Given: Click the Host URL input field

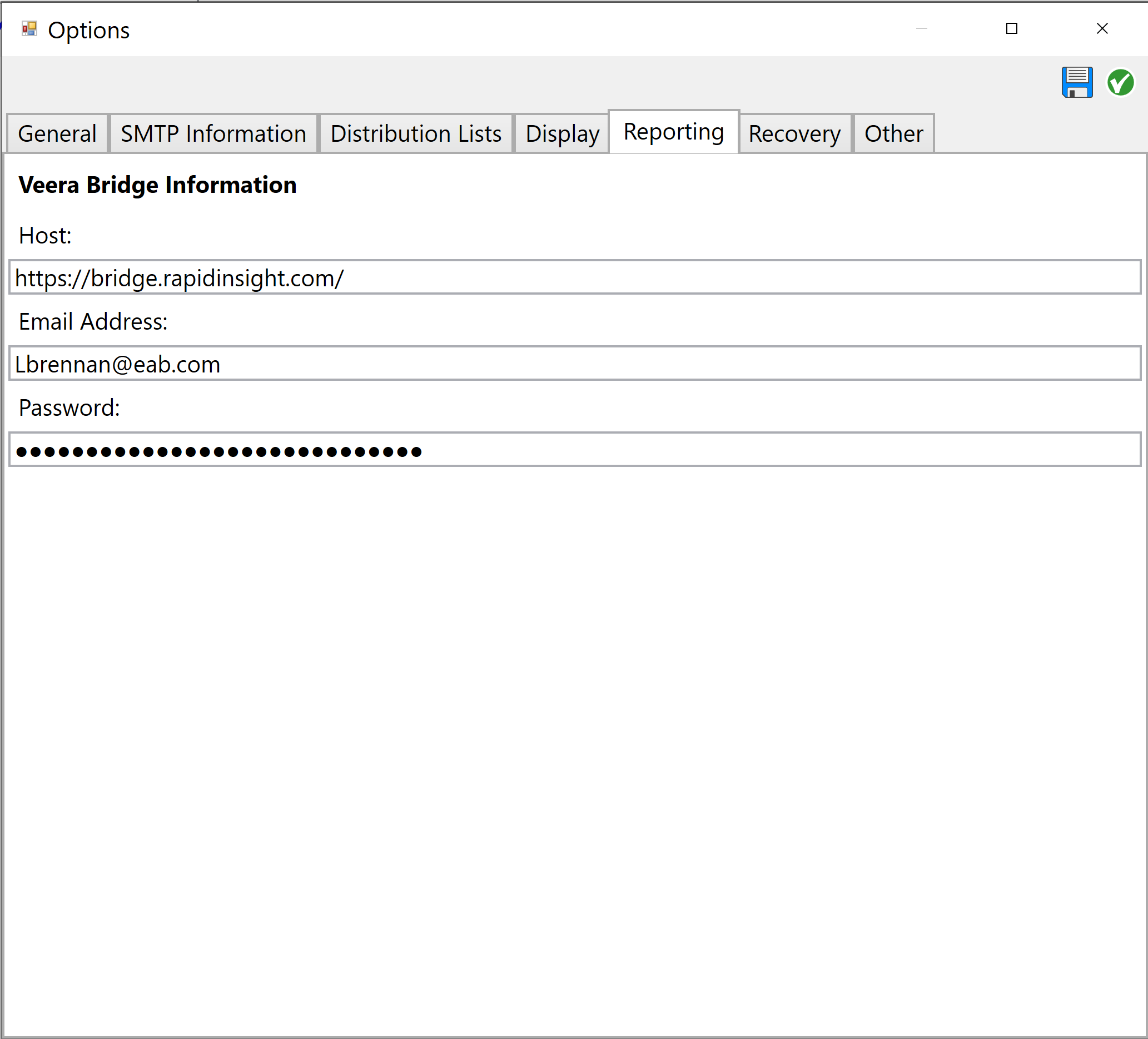Looking at the screenshot, I should (569, 278).
